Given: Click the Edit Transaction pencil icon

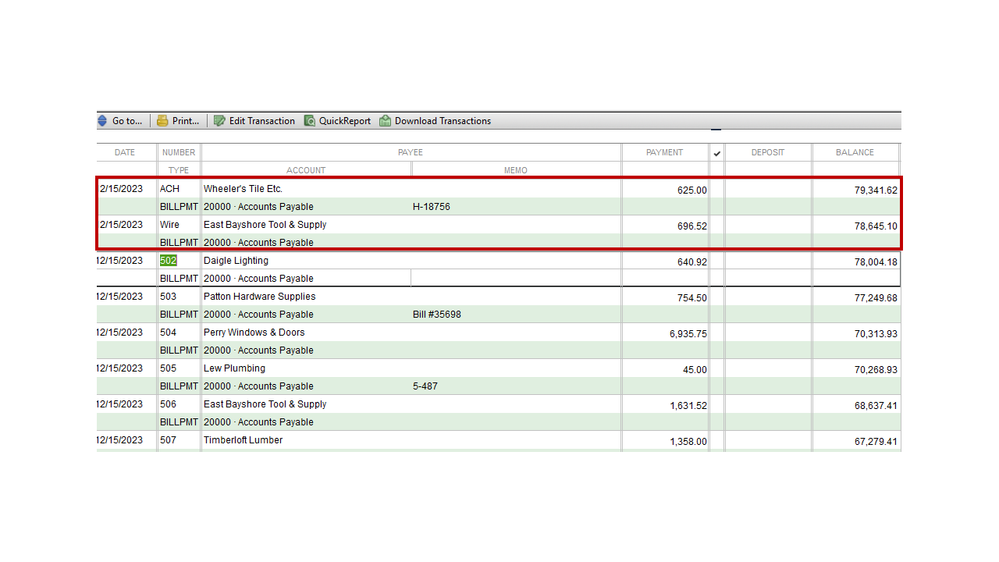Looking at the screenshot, I should [x=219, y=121].
